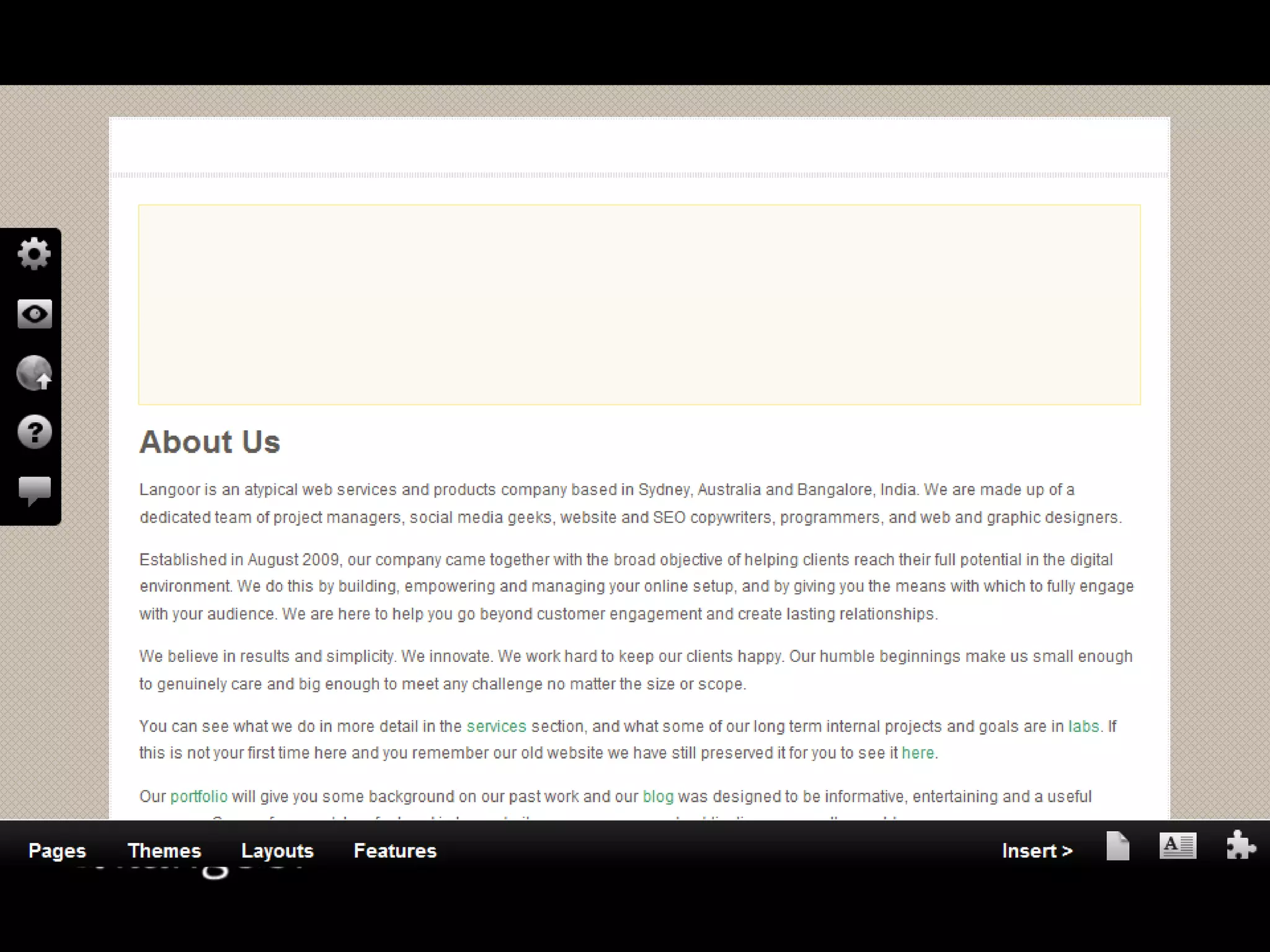Follow the green 'services' link

(496, 726)
